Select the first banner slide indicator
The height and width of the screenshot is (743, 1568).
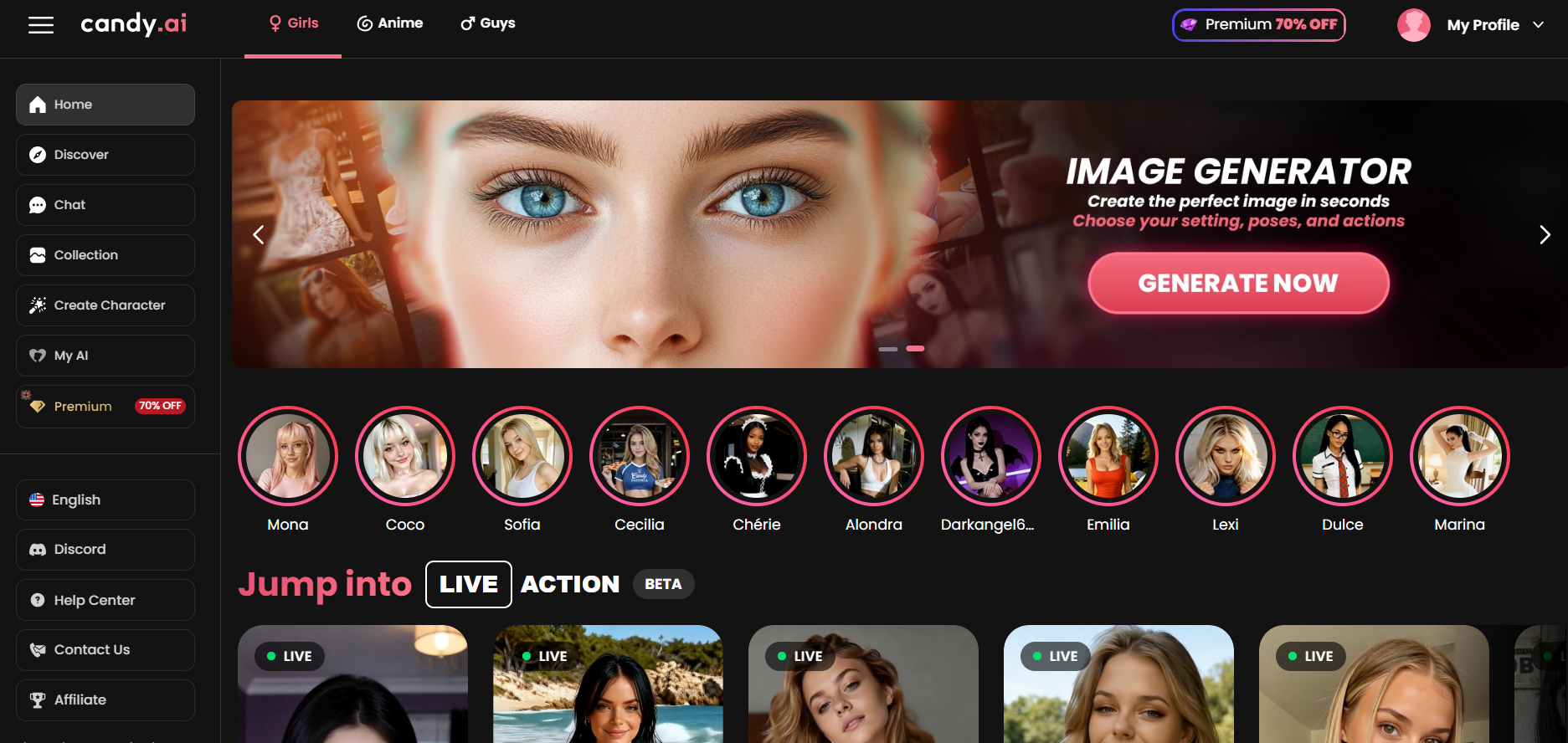click(888, 349)
